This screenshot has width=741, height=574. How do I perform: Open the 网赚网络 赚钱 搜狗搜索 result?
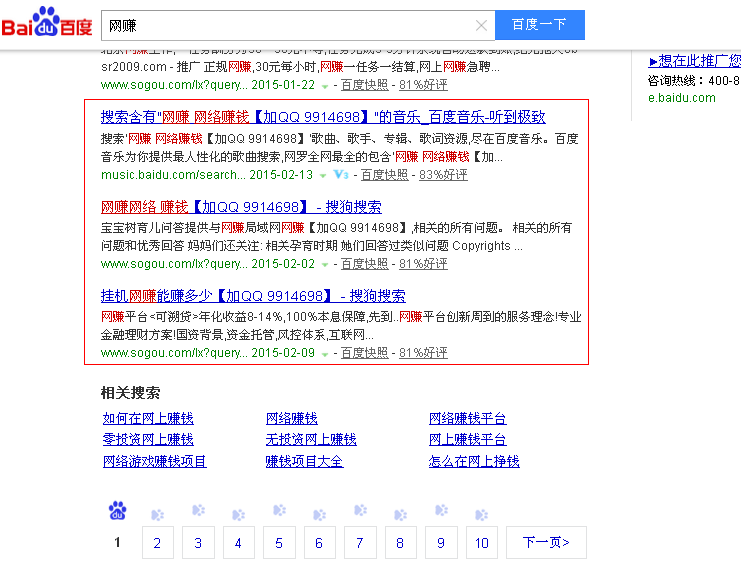pyautogui.click(x=240, y=207)
